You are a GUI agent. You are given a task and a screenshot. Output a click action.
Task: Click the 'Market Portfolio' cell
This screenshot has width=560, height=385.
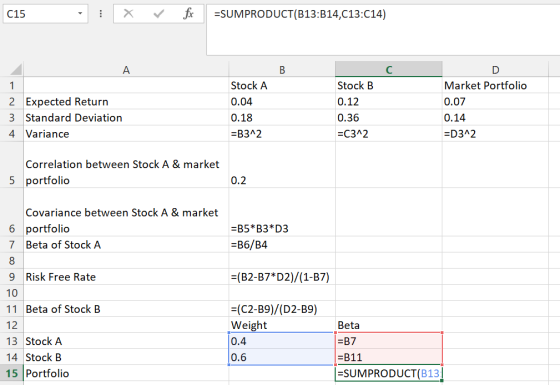point(495,85)
